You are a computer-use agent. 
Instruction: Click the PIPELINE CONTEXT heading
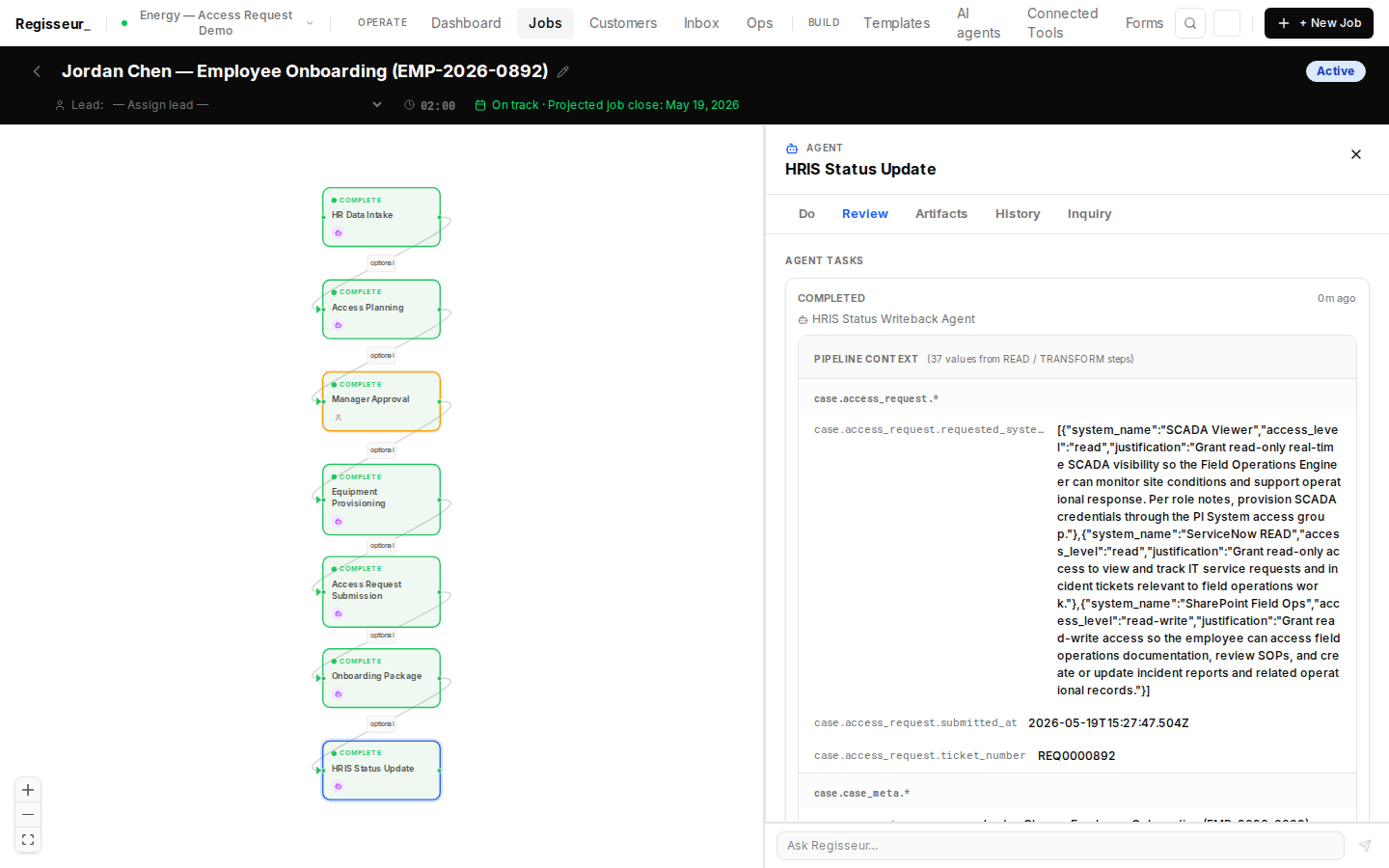coord(866,359)
